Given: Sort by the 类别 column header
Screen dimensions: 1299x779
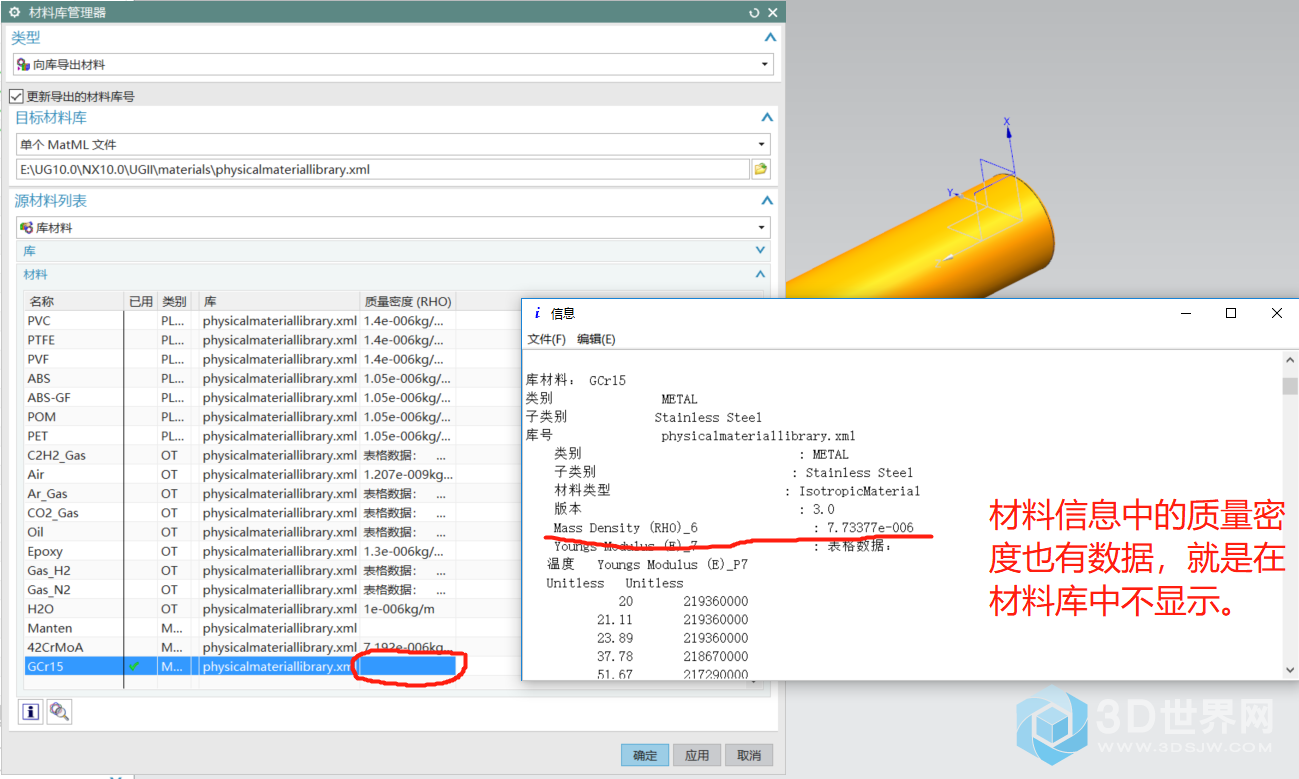Looking at the screenshot, I should 174,301.
